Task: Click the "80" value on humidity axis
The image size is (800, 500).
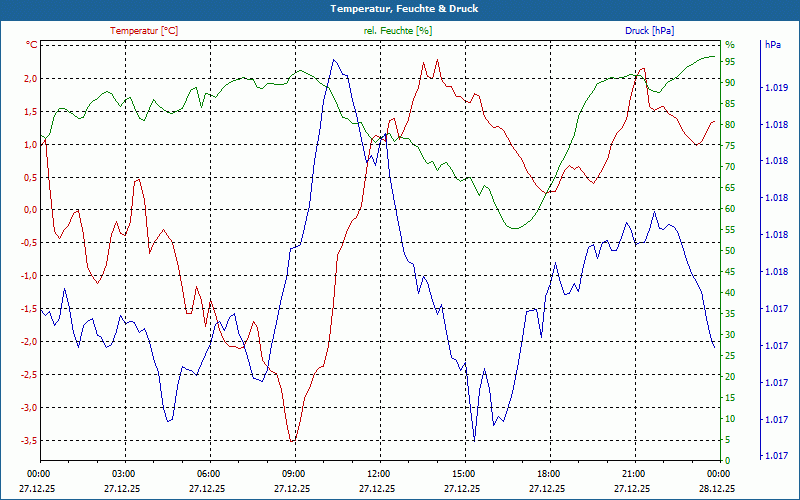Action: pos(730,125)
